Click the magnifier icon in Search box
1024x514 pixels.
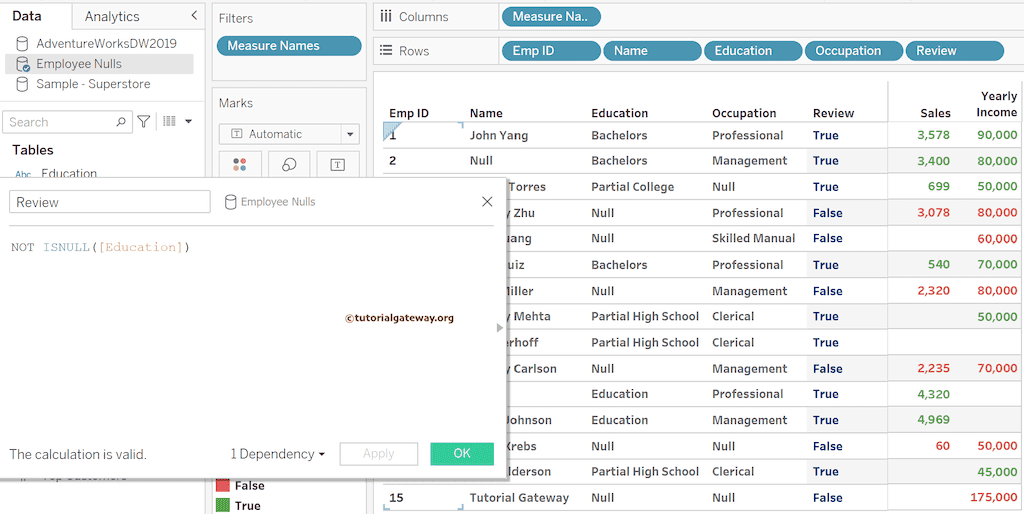(x=122, y=122)
